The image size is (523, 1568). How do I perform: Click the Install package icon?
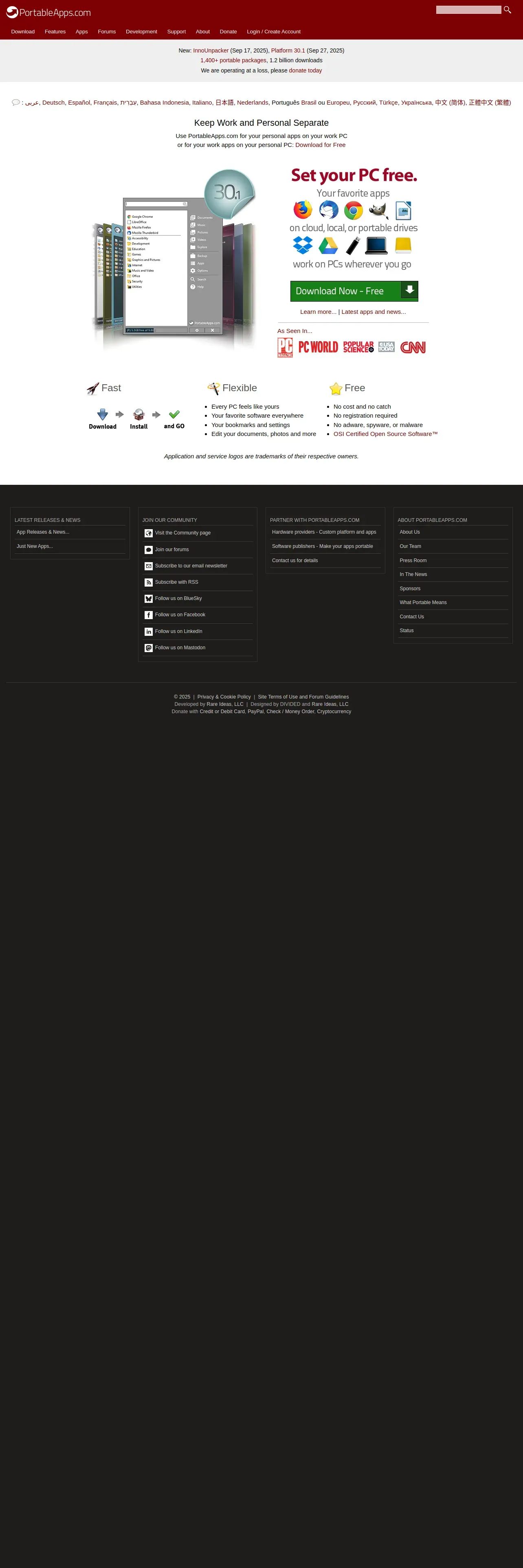coord(139,414)
